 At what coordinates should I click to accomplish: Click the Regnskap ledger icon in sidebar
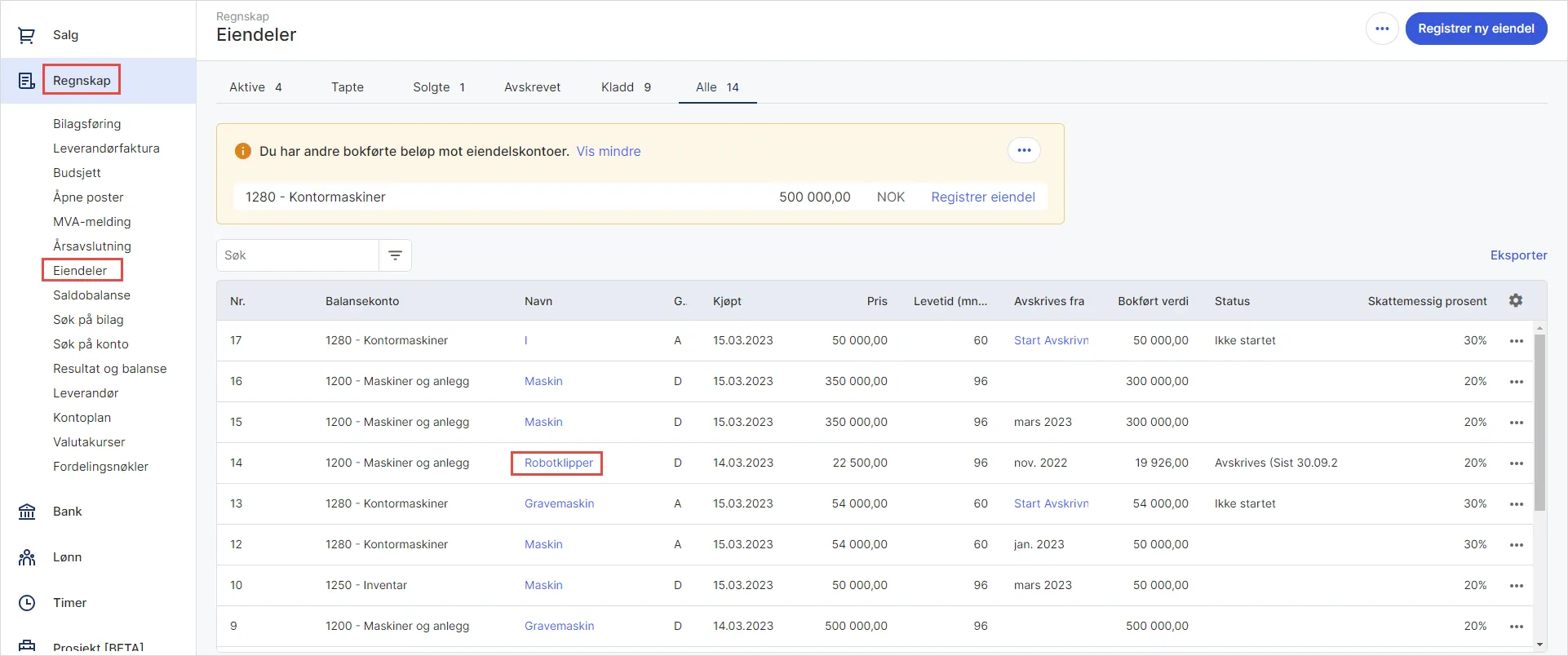(27, 81)
